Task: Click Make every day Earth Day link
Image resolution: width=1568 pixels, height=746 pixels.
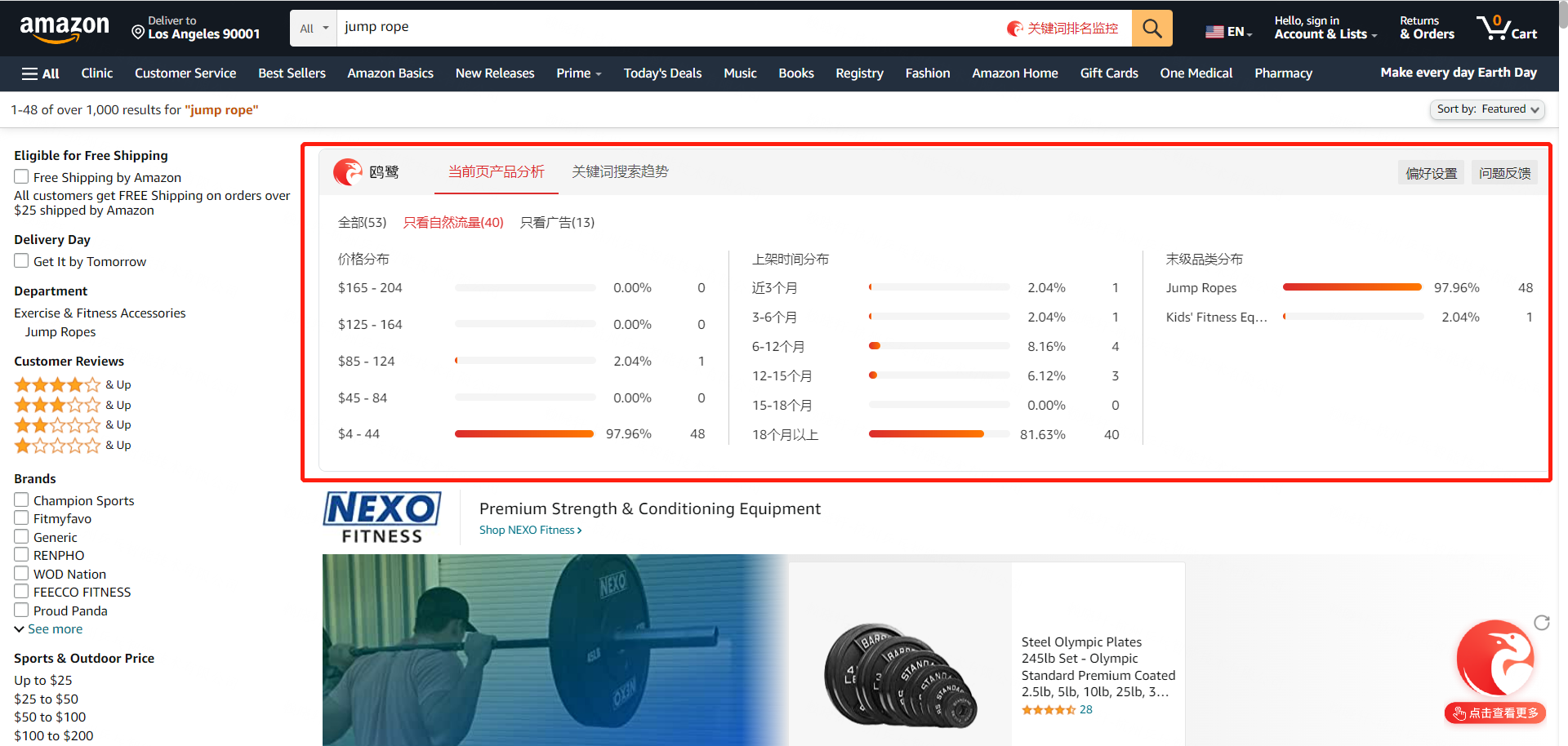Action: pos(1459,73)
